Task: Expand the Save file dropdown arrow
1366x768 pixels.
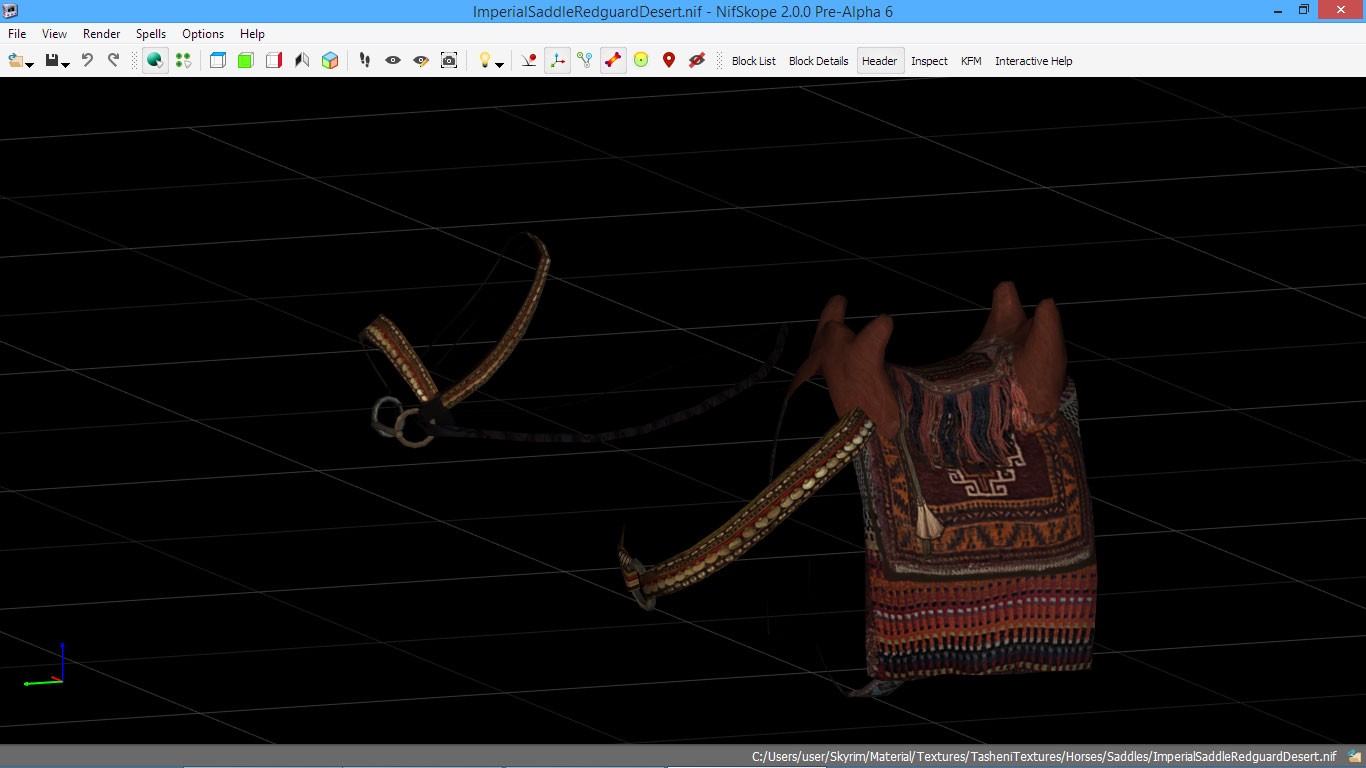Action: pos(66,64)
